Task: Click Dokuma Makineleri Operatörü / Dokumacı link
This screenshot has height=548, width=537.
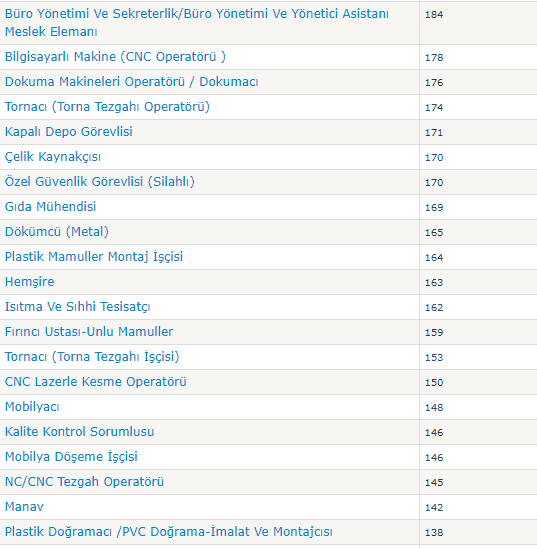Action: pos(132,81)
